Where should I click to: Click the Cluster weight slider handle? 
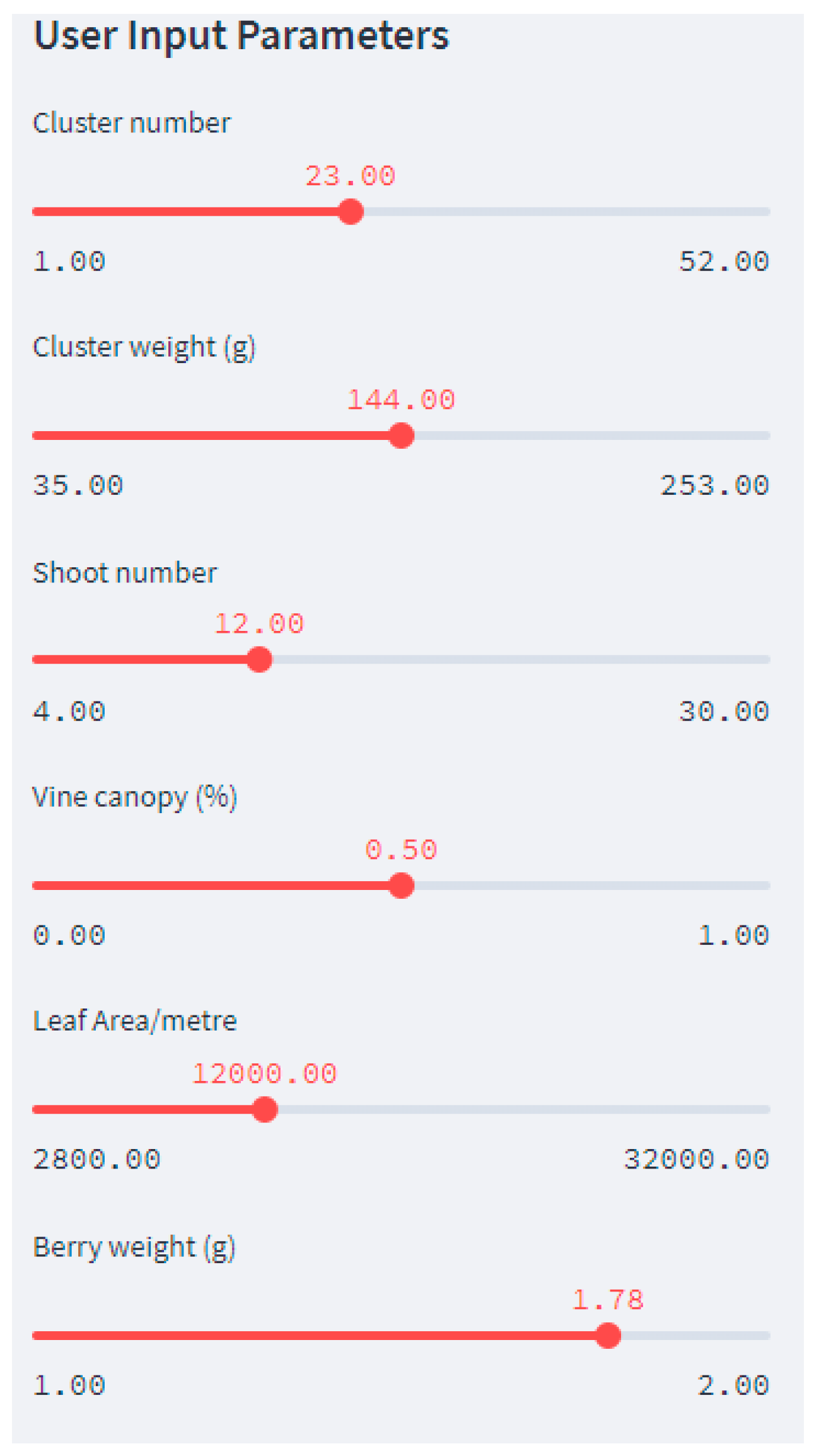[x=401, y=436]
